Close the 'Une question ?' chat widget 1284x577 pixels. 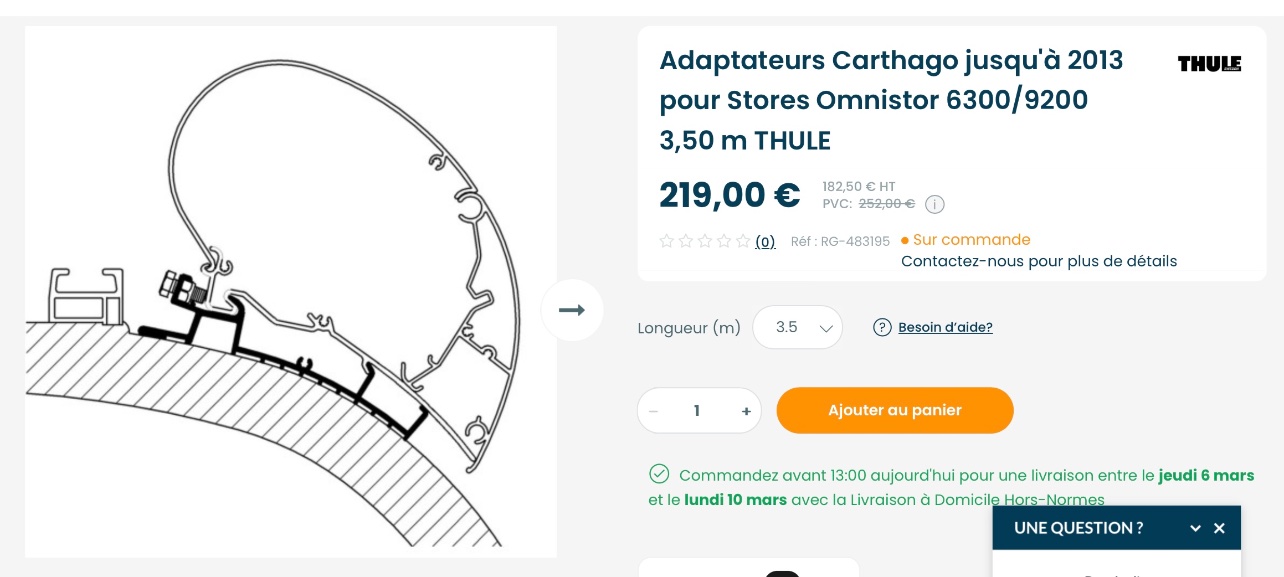pos(1219,528)
